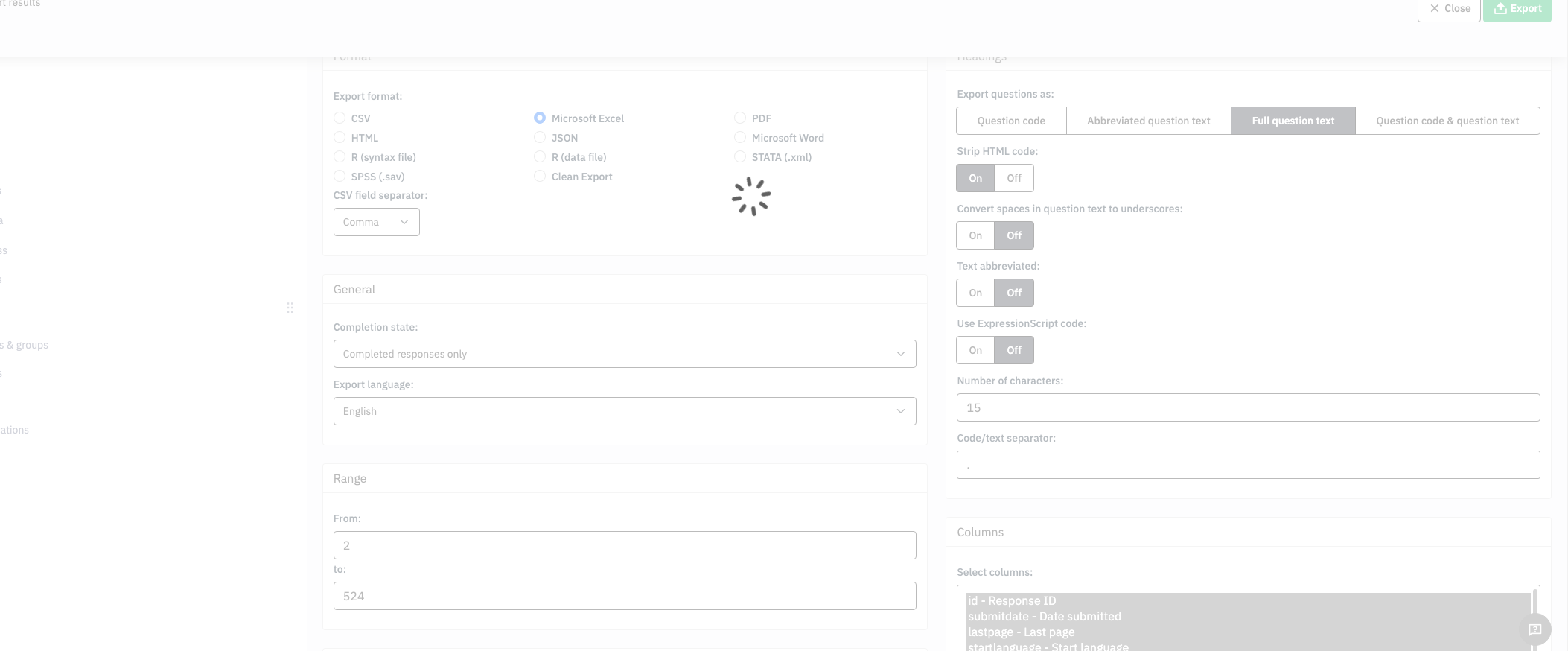Choose Question code & question text

1447,121
